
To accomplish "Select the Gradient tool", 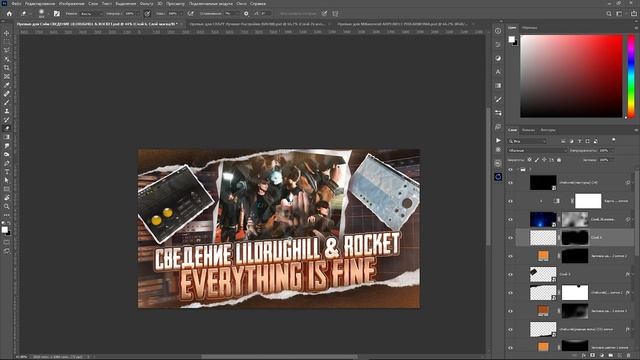I will (x=7, y=137).
